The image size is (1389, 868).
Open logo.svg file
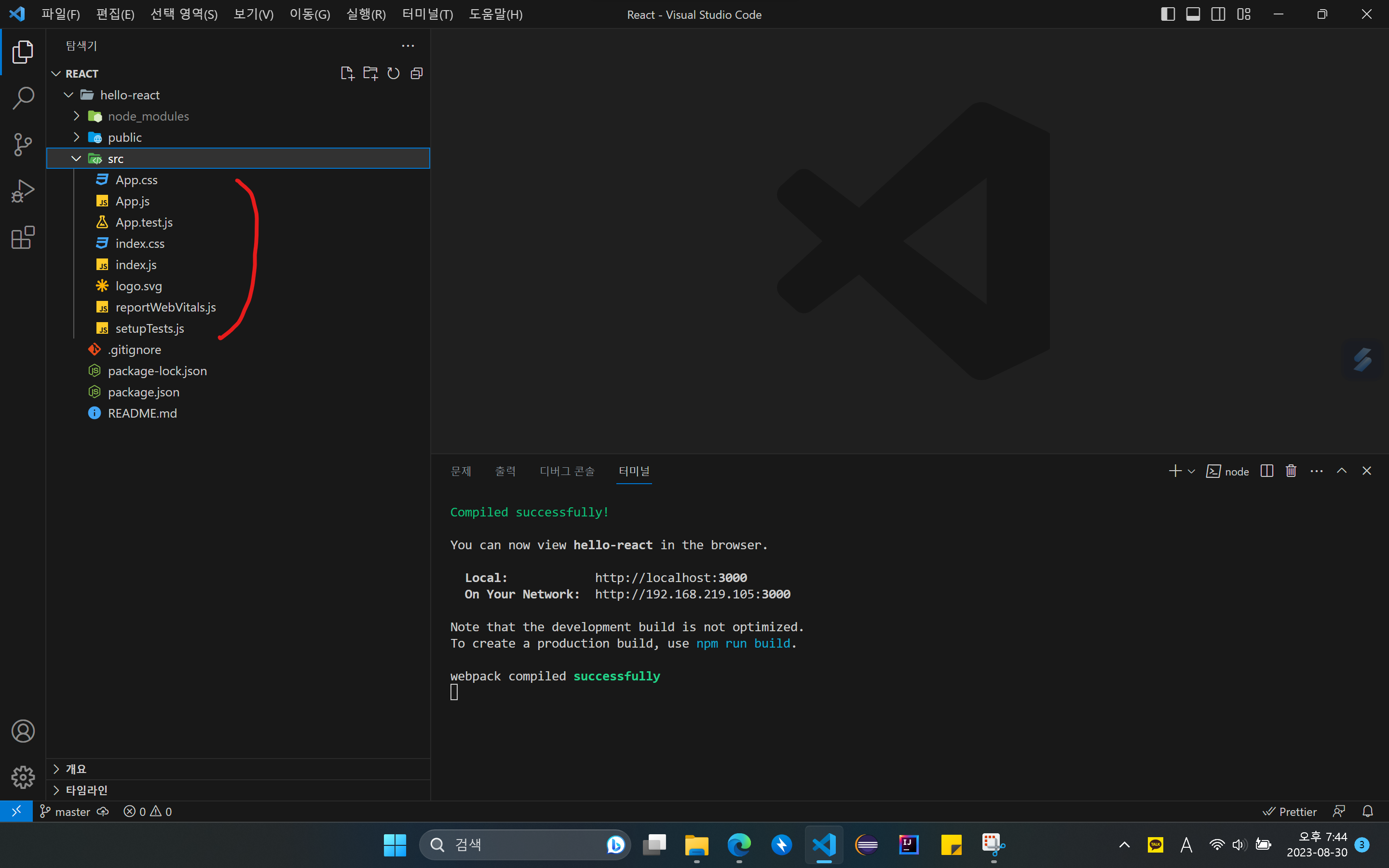coord(238,286)
